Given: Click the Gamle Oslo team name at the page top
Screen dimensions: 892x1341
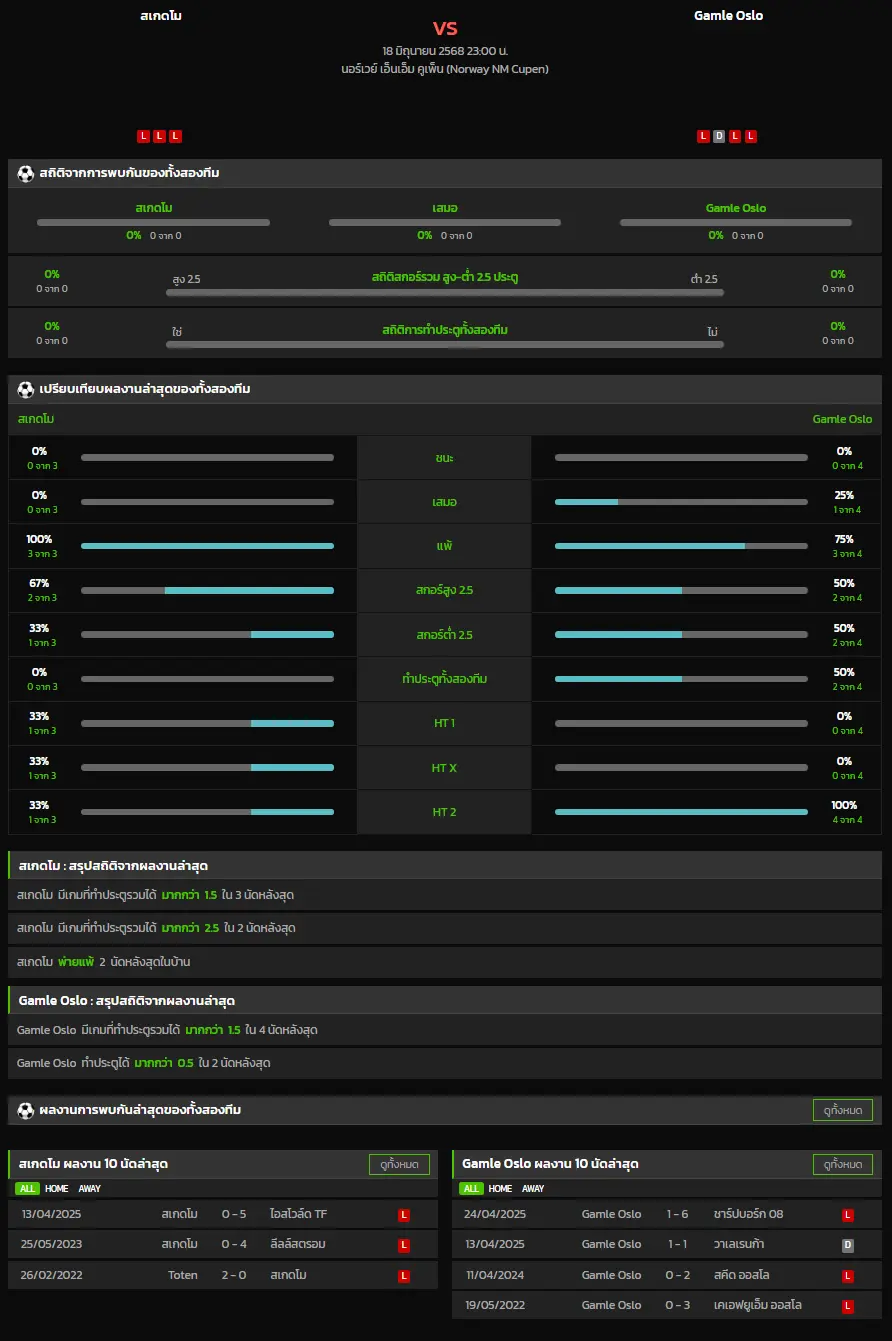Looking at the screenshot, I should [x=729, y=16].
